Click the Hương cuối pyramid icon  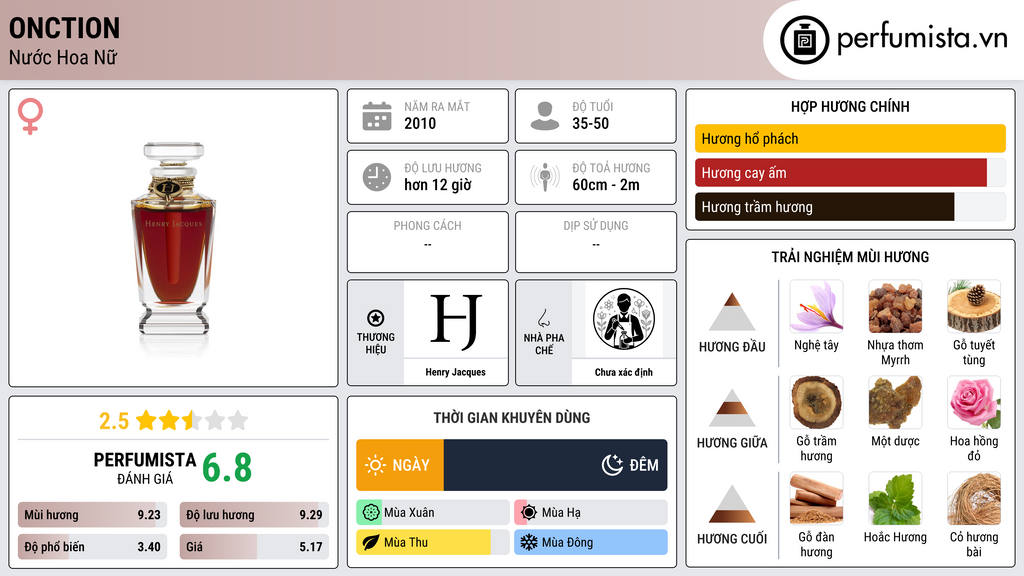pos(732,504)
